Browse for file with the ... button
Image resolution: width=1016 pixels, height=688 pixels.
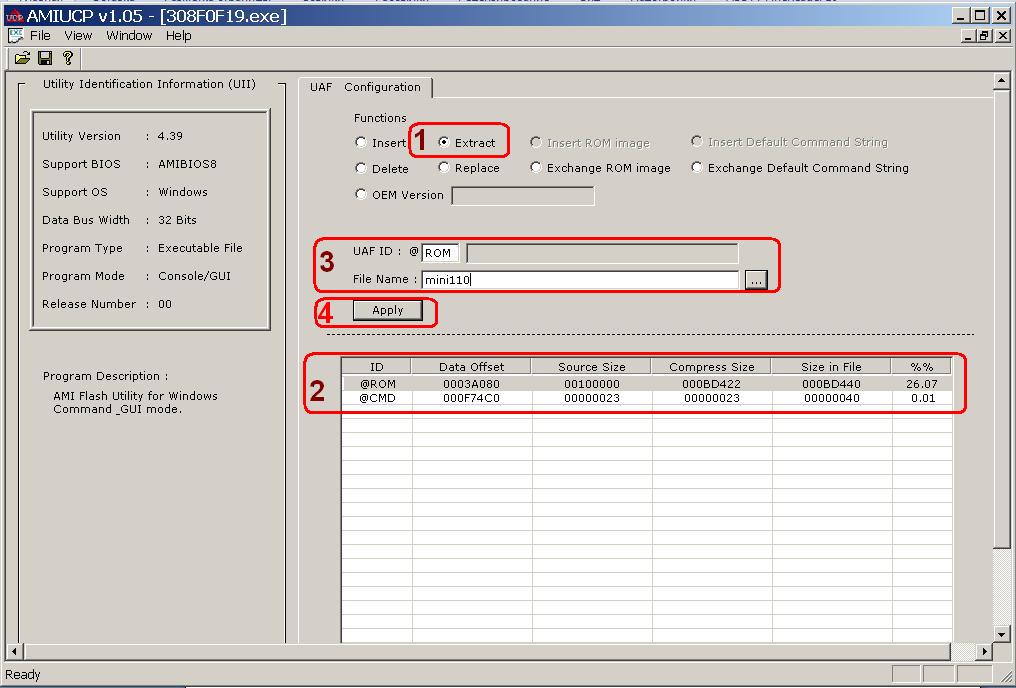(756, 281)
